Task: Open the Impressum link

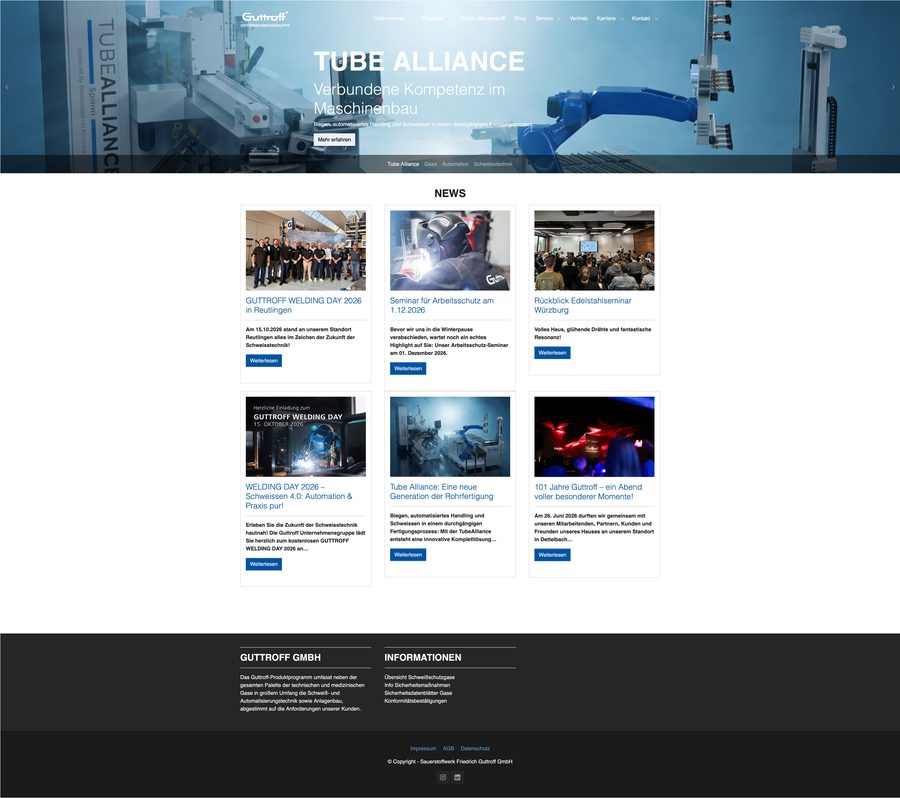Action: [x=423, y=749]
